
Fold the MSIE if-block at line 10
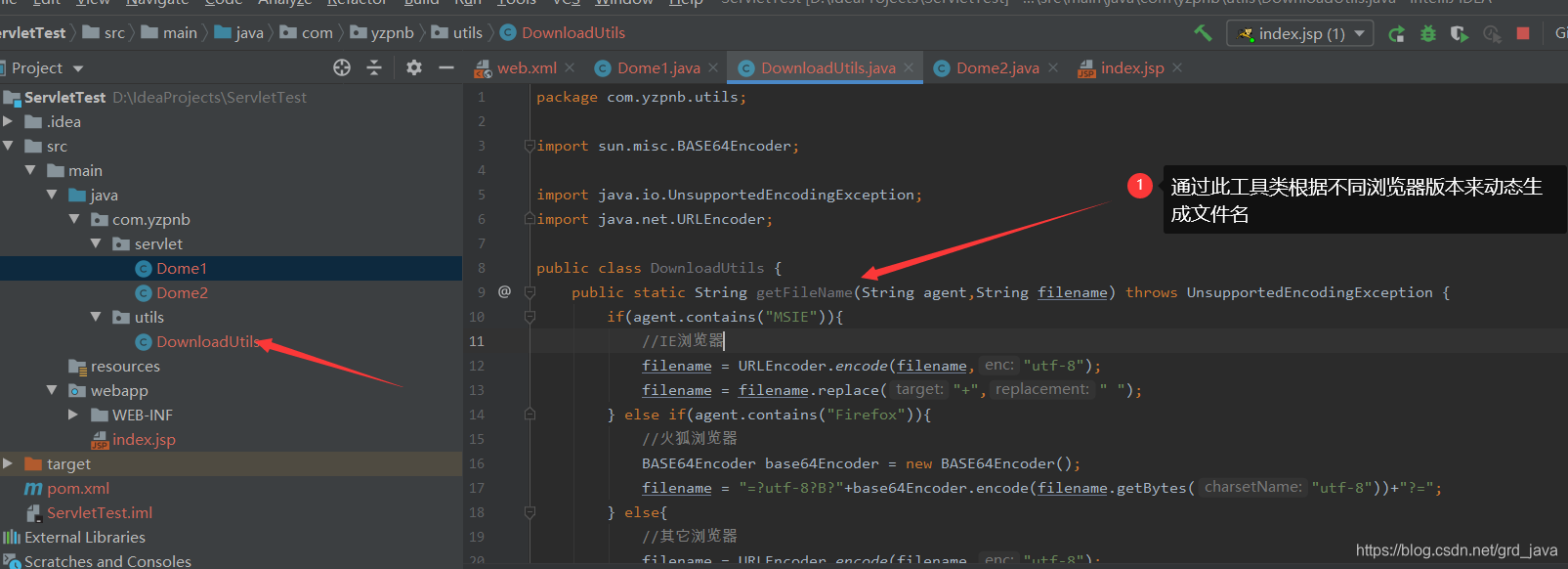530,317
